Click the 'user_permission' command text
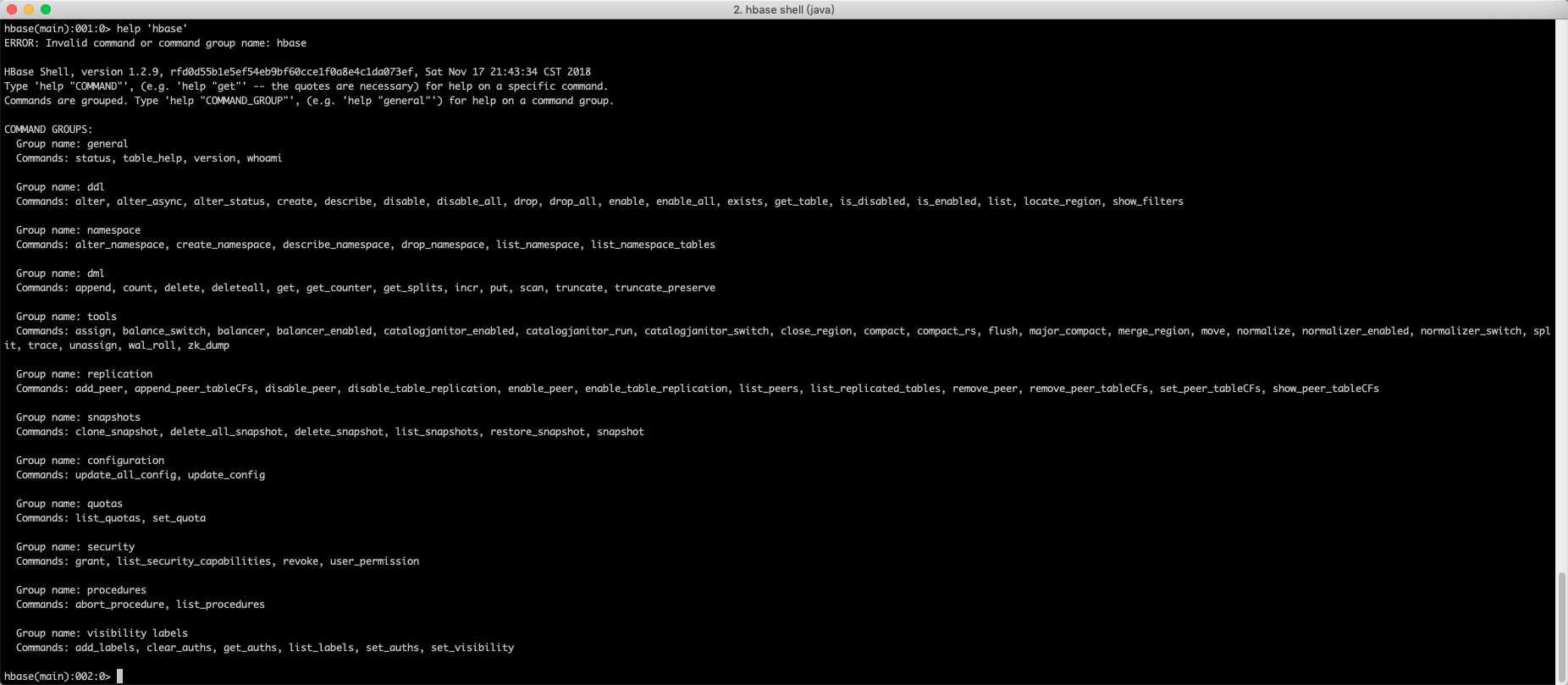 coord(374,561)
